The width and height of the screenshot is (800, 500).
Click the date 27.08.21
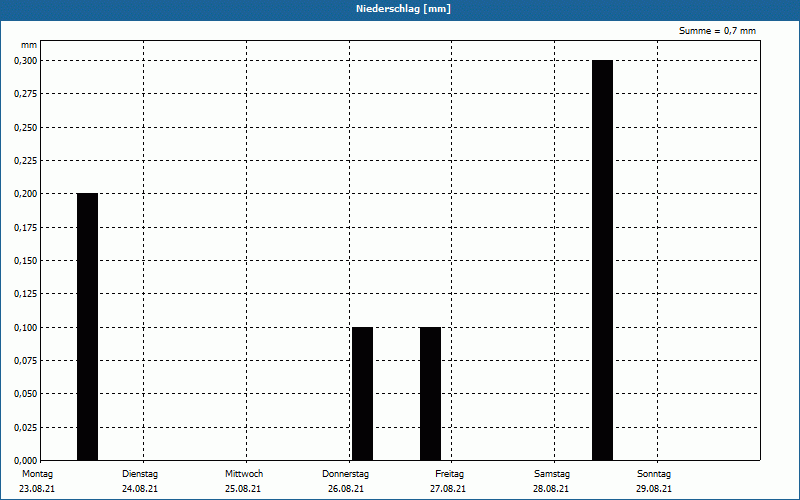coord(447,489)
